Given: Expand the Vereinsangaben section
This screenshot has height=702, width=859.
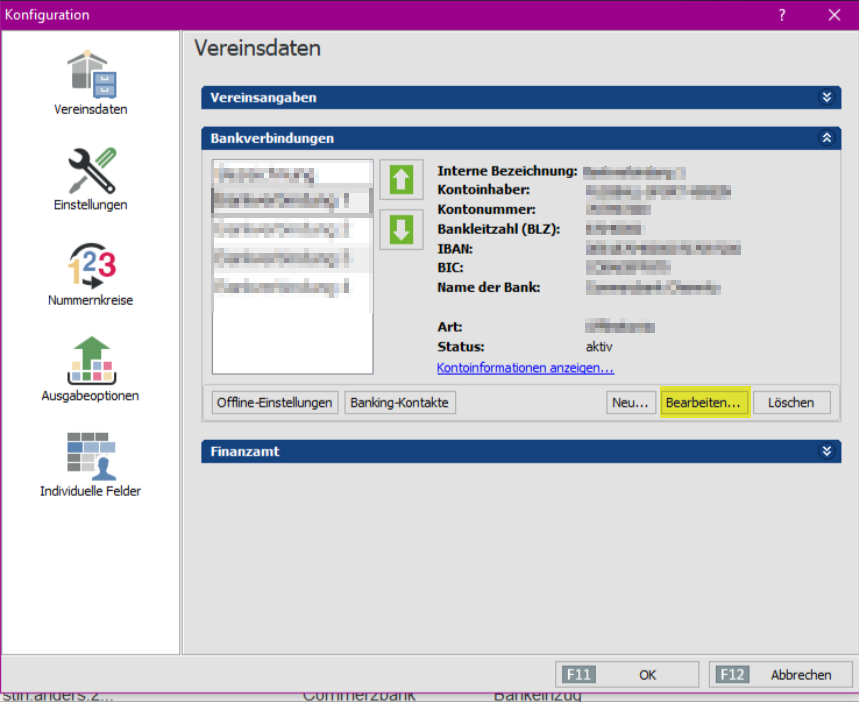Looking at the screenshot, I should 826,97.
